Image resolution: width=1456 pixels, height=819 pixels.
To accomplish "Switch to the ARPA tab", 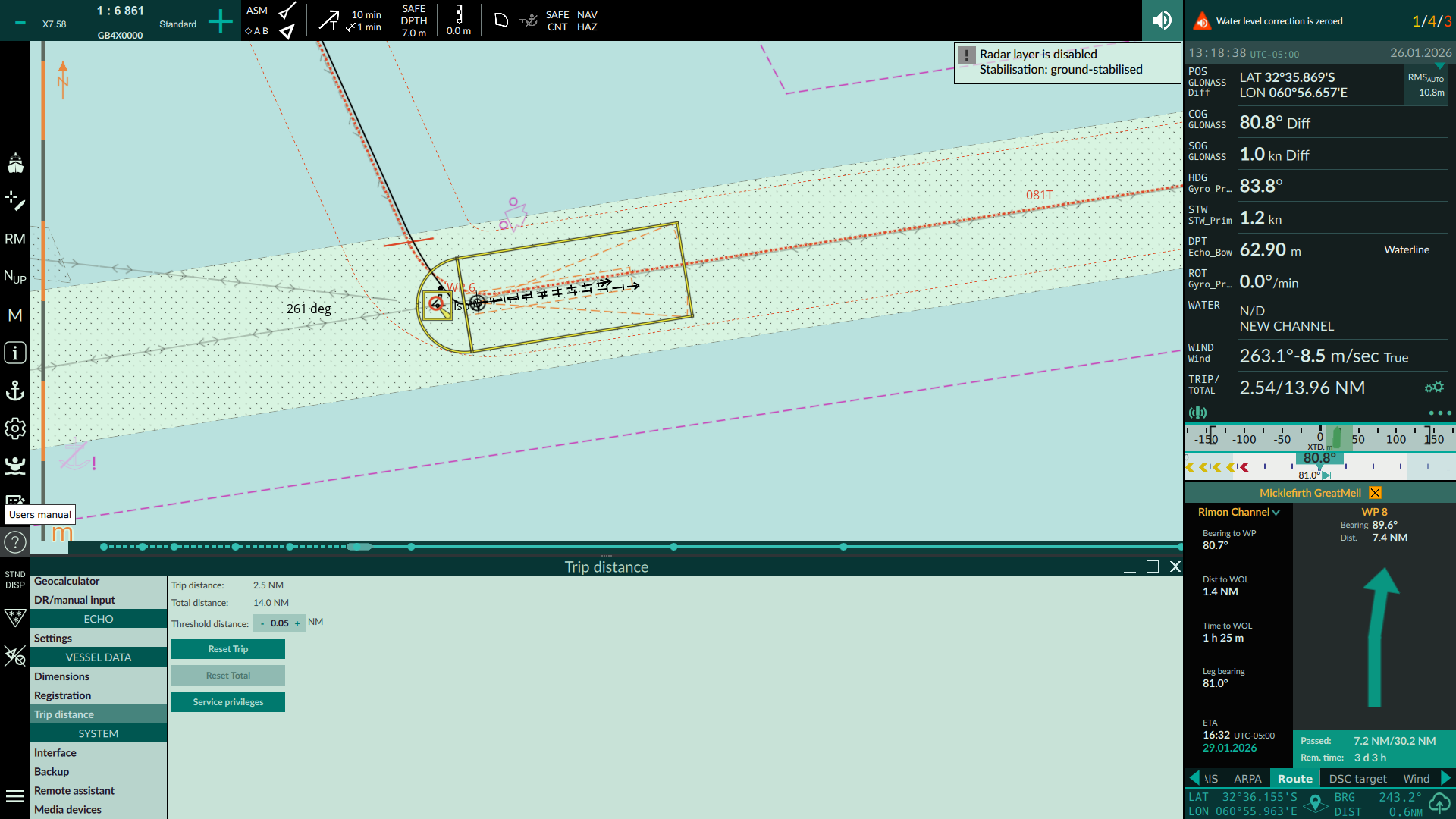I will pyautogui.click(x=1247, y=779).
